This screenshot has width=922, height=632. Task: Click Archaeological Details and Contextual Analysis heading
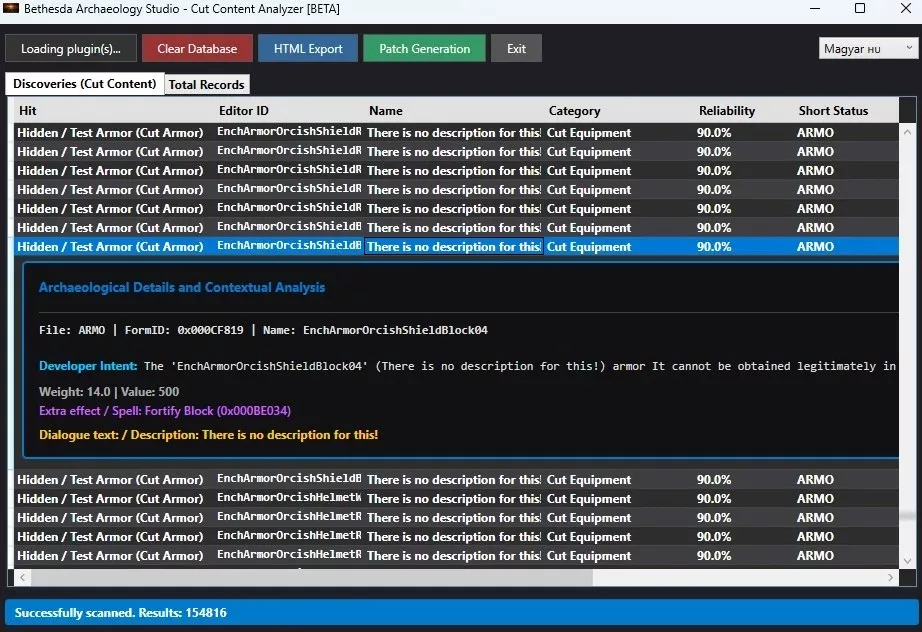pos(182,287)
